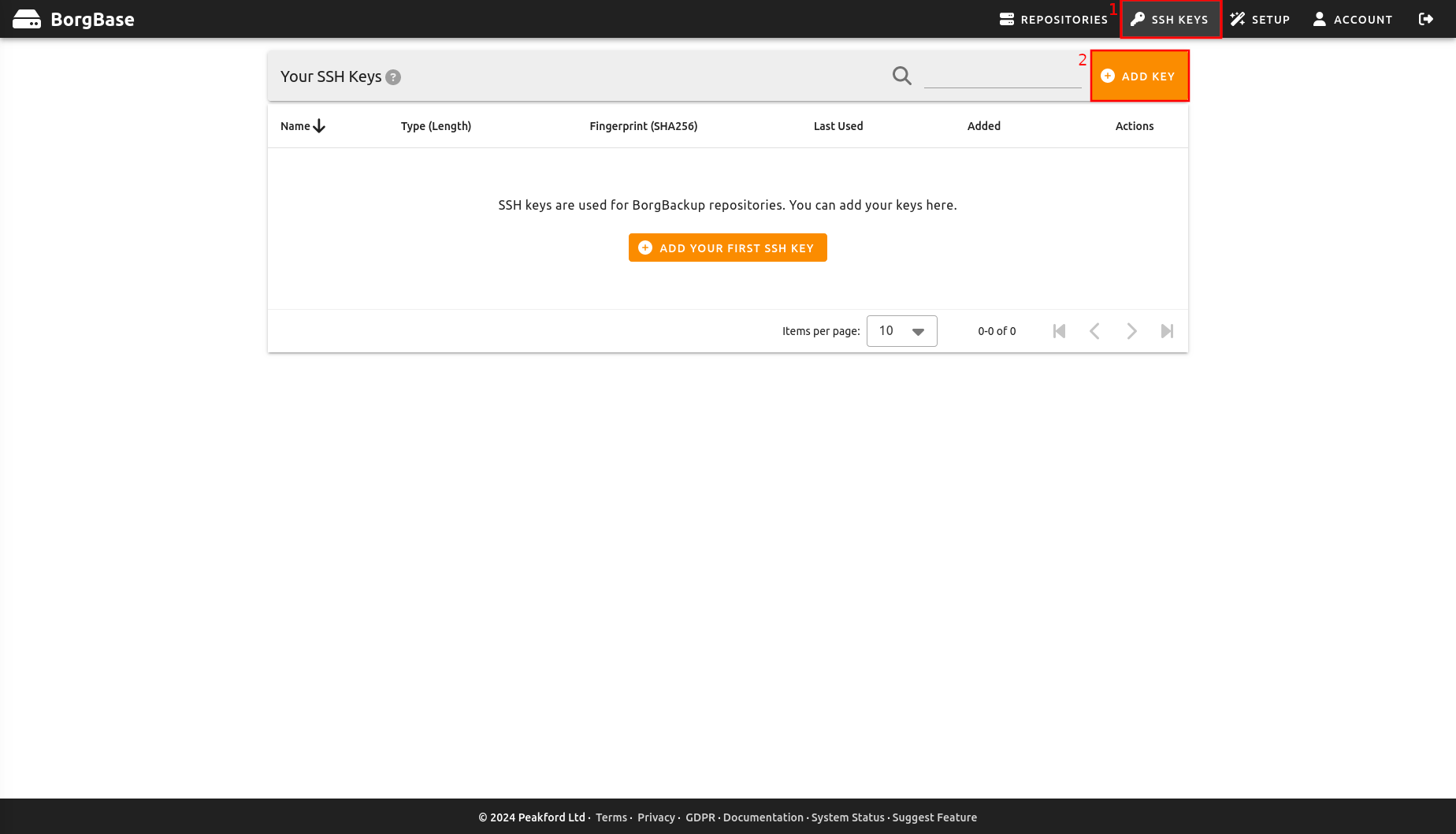The height and width of the screenshot is (834, 1456).
Task: Go to first page using pagination control
Action: point(1059,331)
